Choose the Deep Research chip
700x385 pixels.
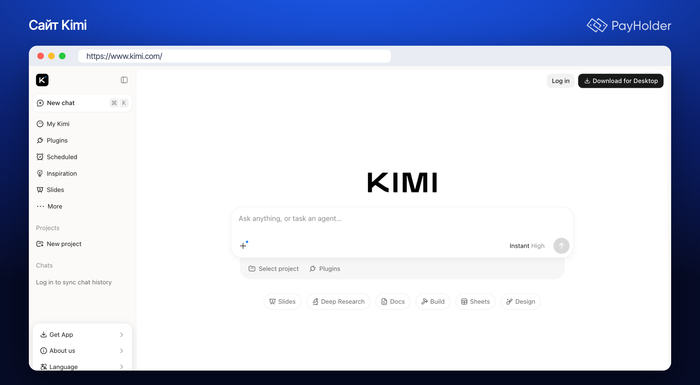(338, 301)
